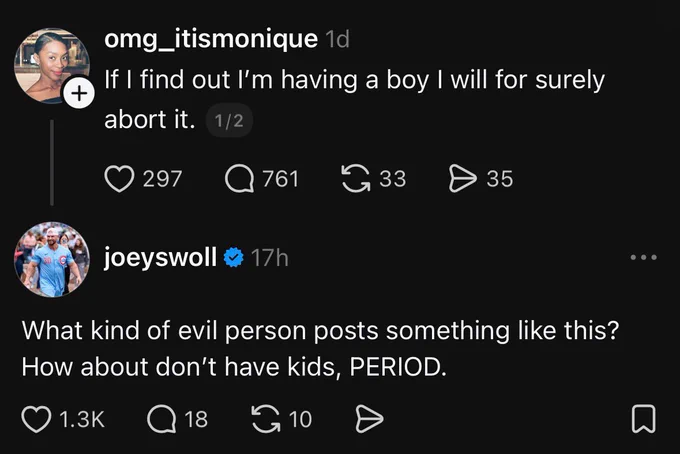Share omg_itismonique's post via send icon

point(462,178)
